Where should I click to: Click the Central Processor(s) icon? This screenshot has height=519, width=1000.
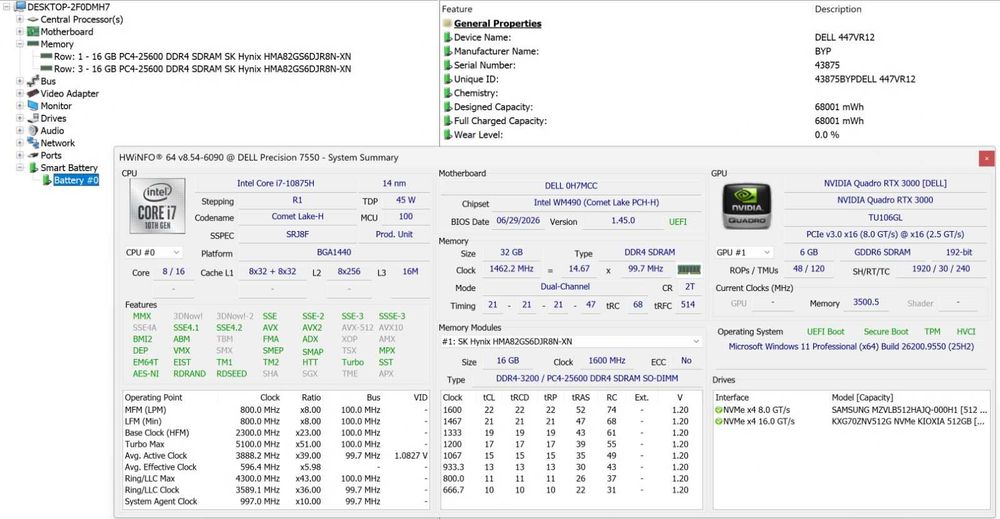tap(33, 19)
